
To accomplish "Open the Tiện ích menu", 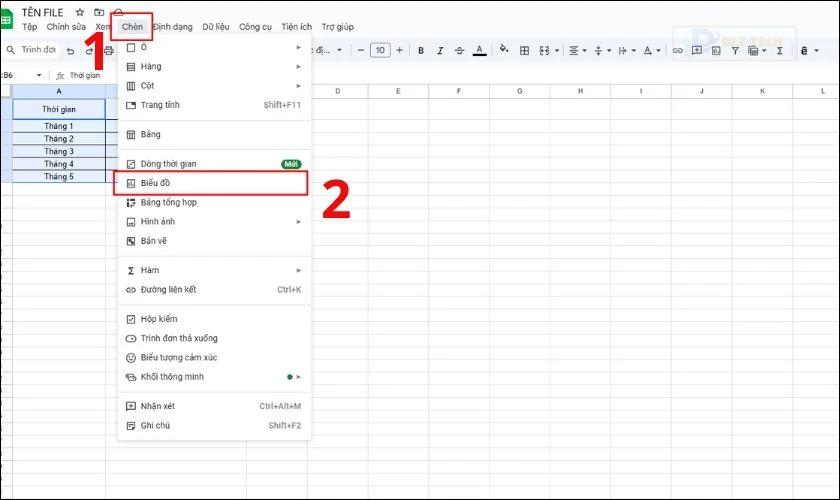I will 296,27.
